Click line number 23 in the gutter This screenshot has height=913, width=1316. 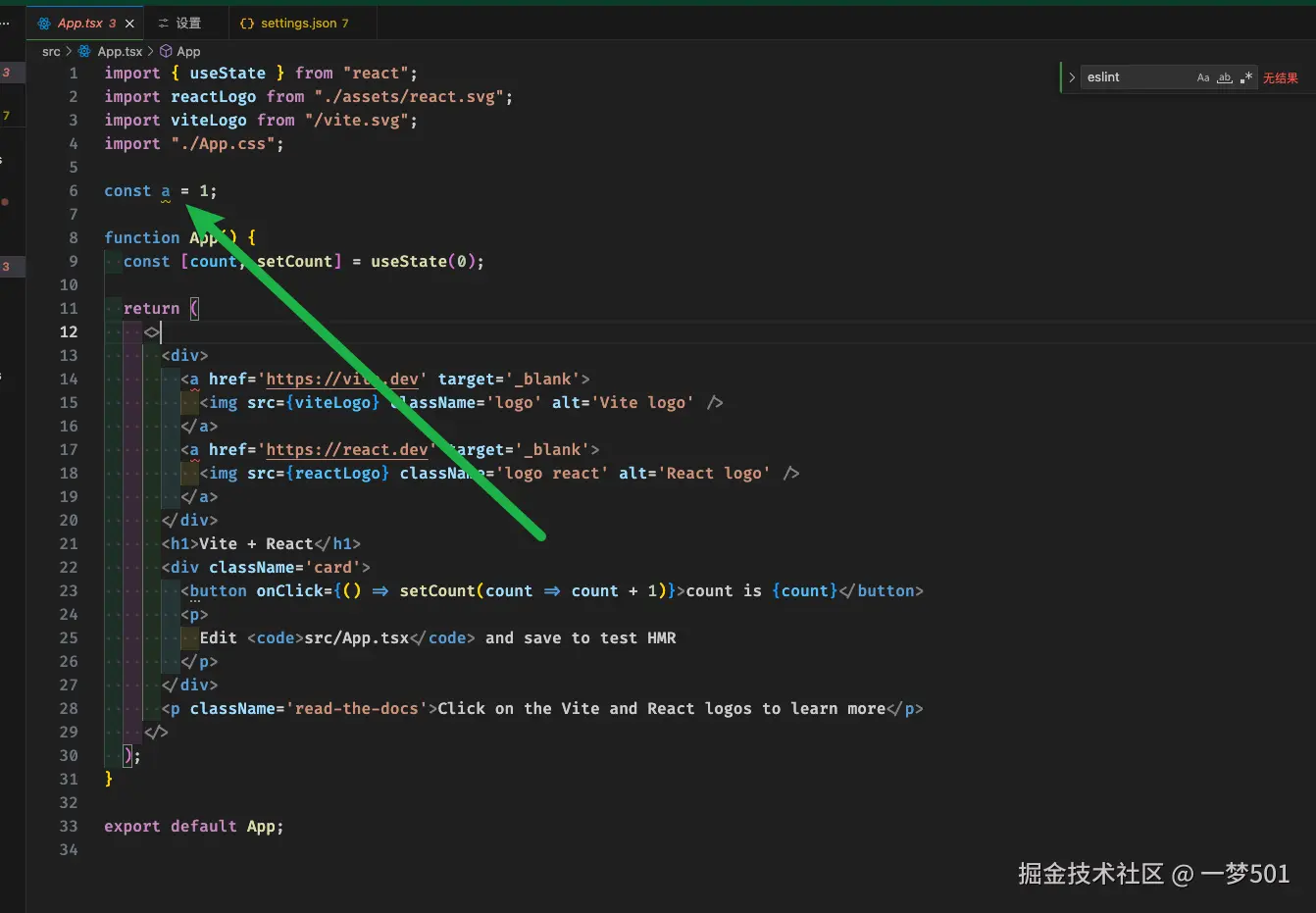(x=69, y=591)
